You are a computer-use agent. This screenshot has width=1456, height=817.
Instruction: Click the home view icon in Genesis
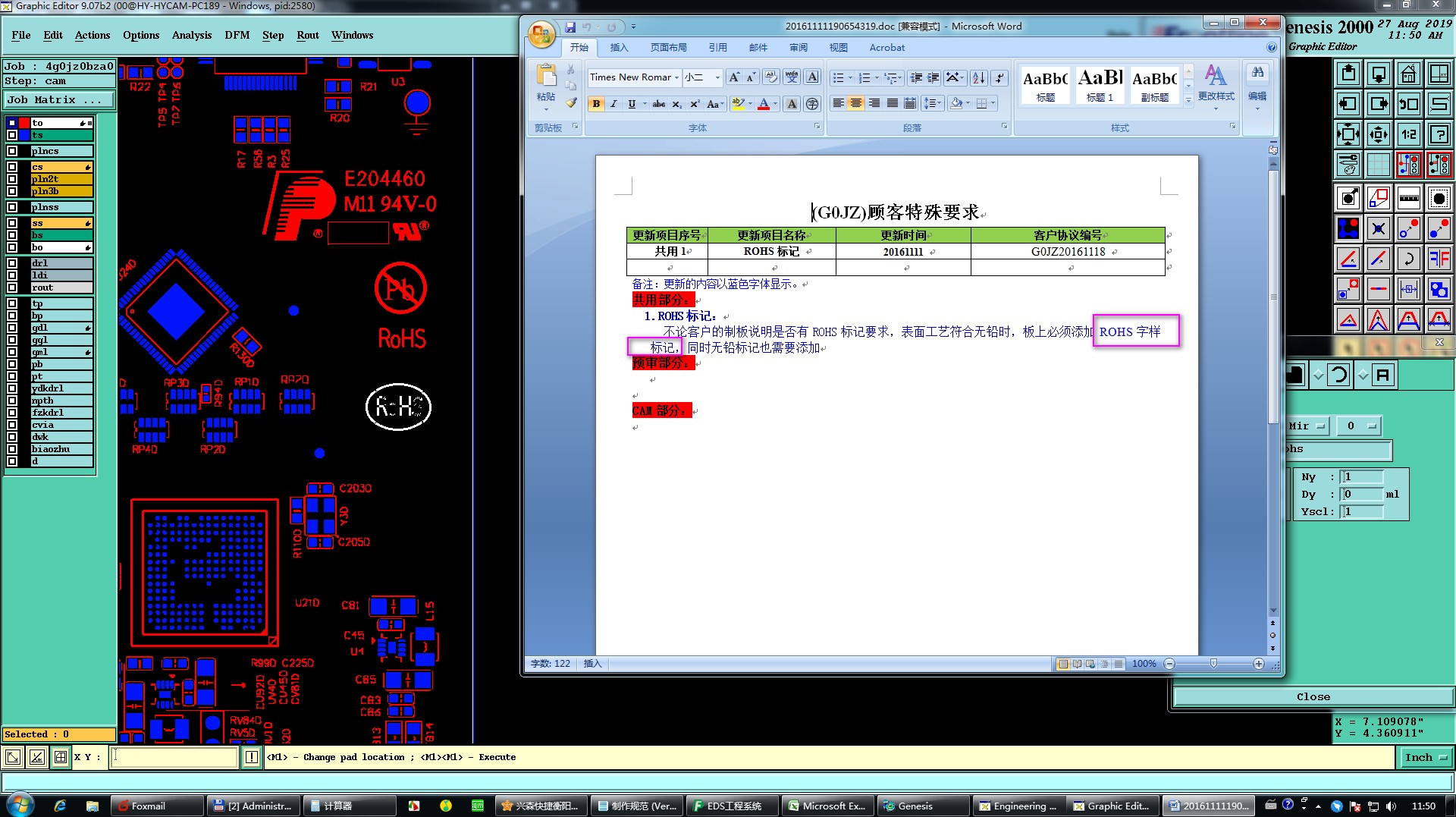(1409, 74)
